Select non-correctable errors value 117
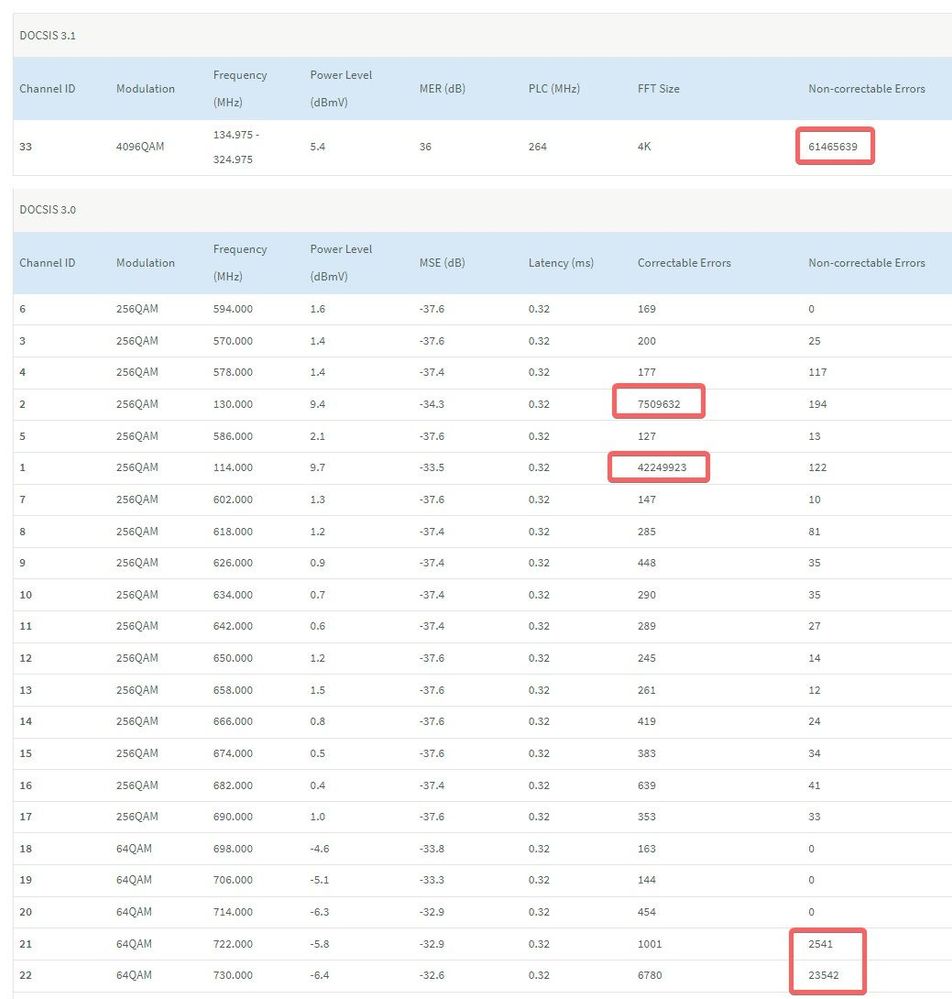This screenshot has width=952, height=999. click(818, 372)
